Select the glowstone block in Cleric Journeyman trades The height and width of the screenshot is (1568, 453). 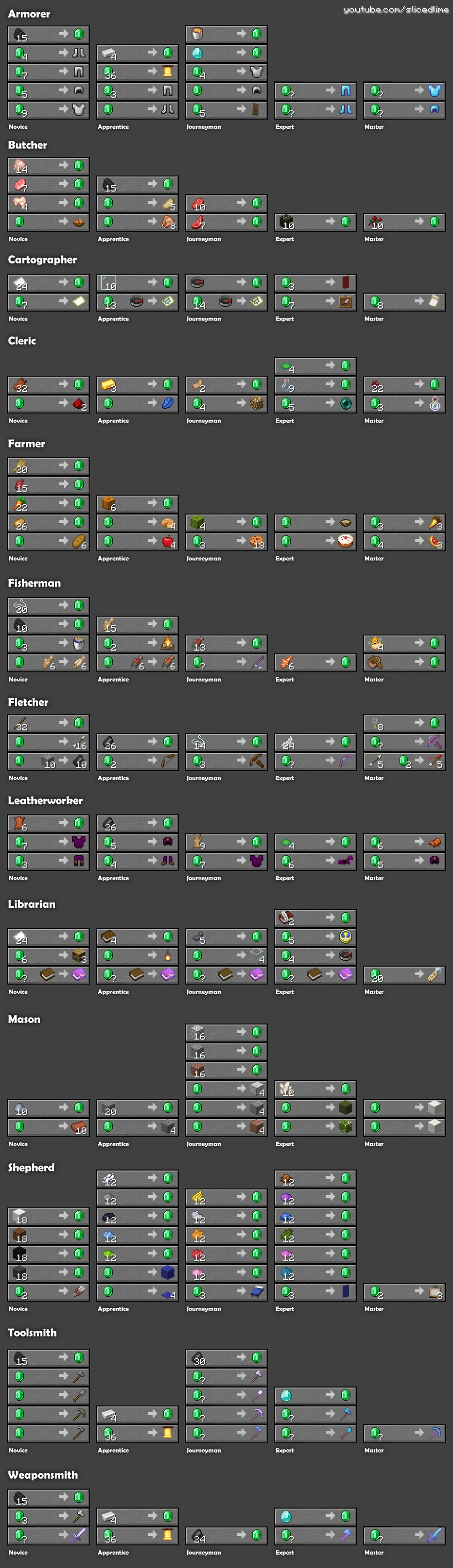(x=257, y=403)
